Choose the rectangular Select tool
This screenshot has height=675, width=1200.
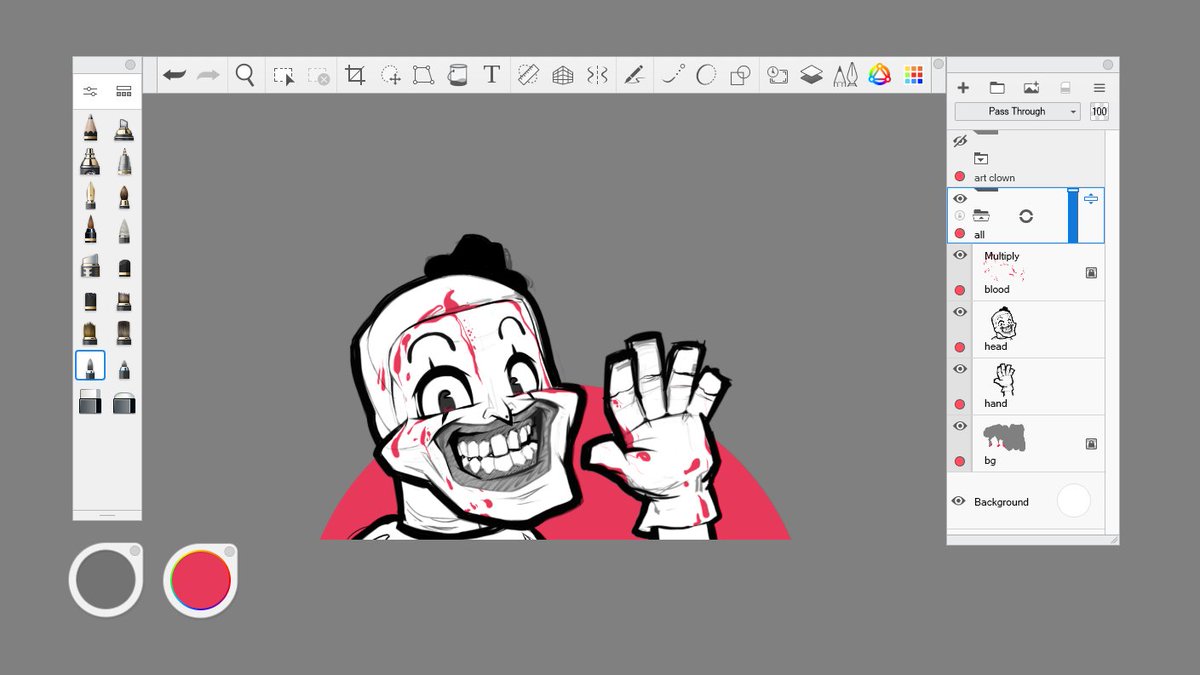point(284,75)
